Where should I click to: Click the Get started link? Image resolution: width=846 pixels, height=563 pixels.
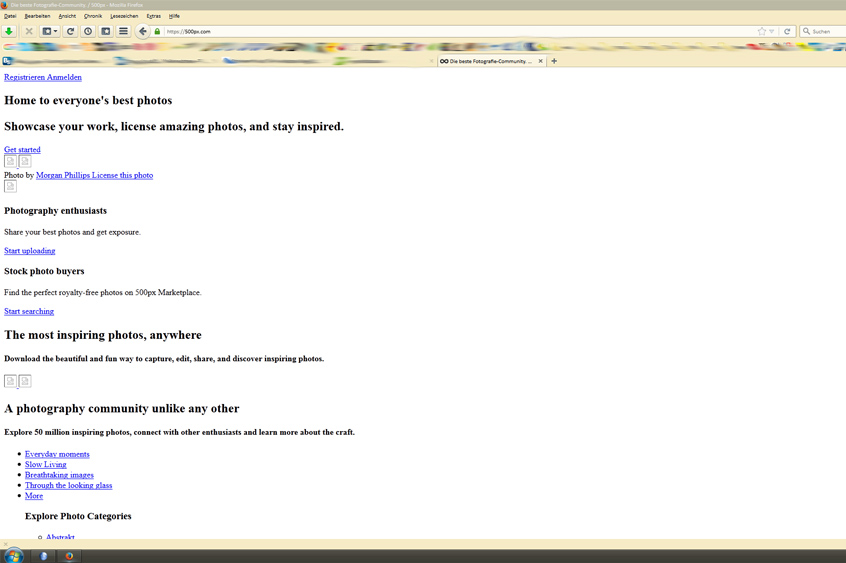(22, 150)
